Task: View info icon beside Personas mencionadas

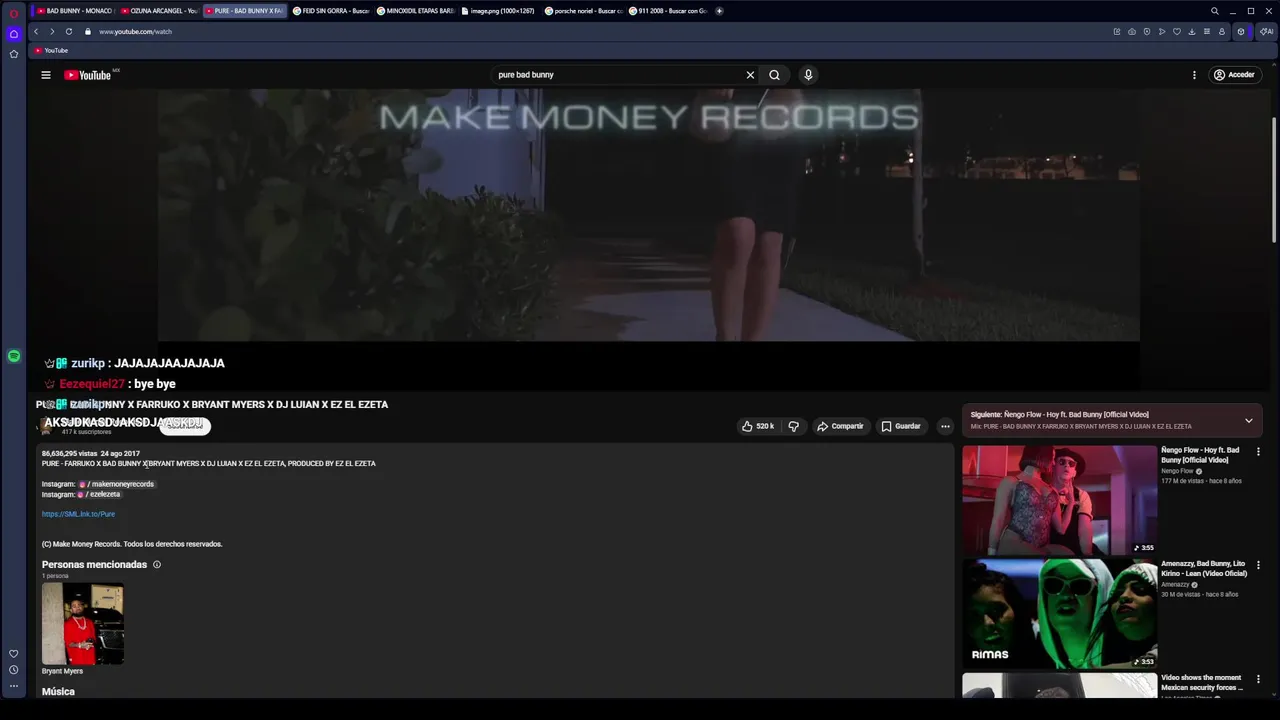Action: click(x=156, y=565)
